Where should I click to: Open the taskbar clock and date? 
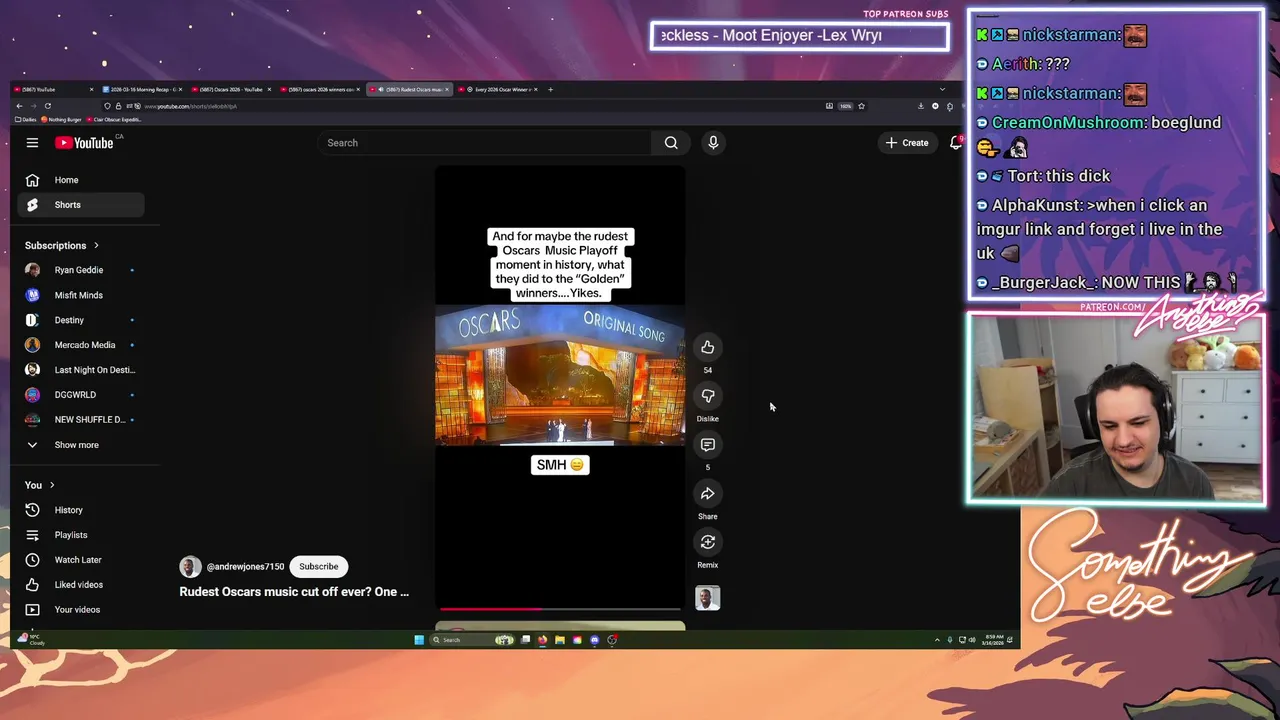[994, 640]
